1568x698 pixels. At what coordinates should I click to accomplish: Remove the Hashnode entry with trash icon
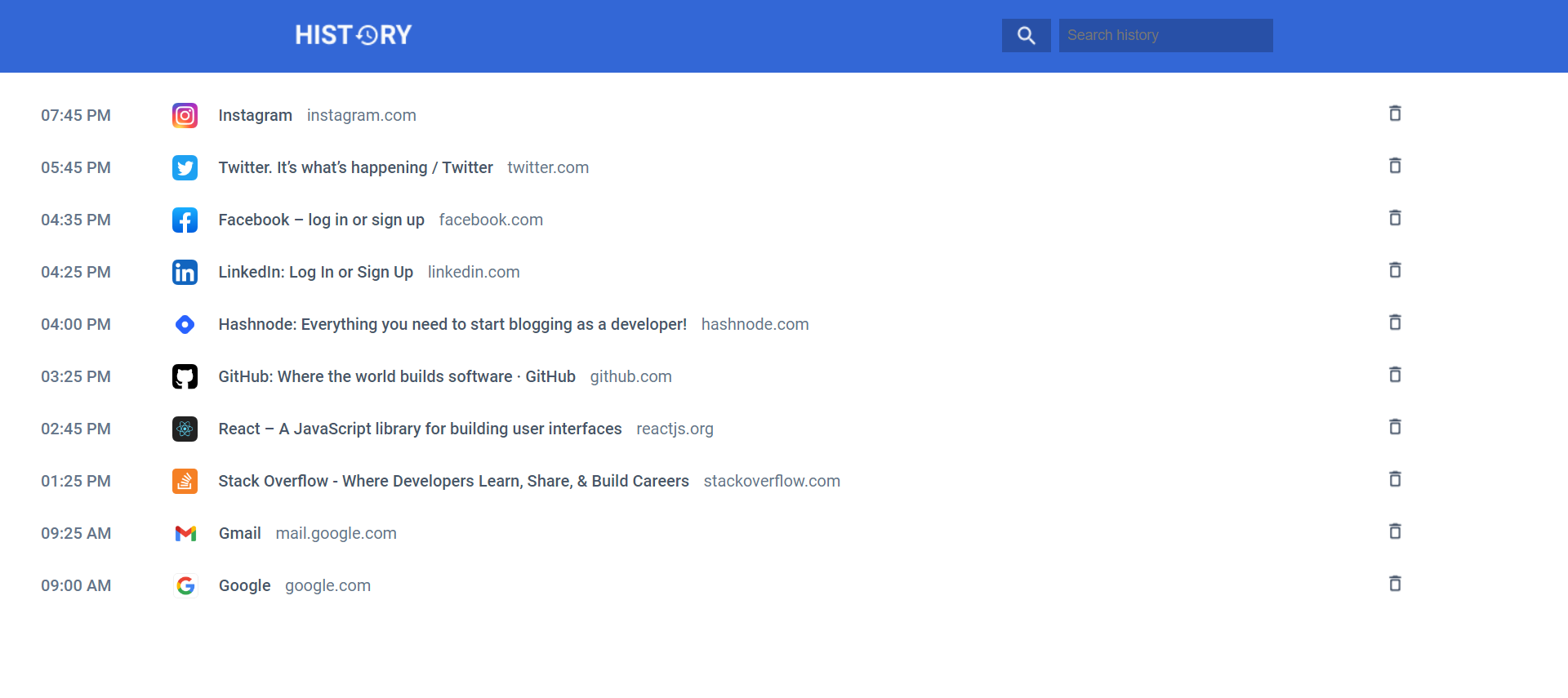tap(1395, 322)
